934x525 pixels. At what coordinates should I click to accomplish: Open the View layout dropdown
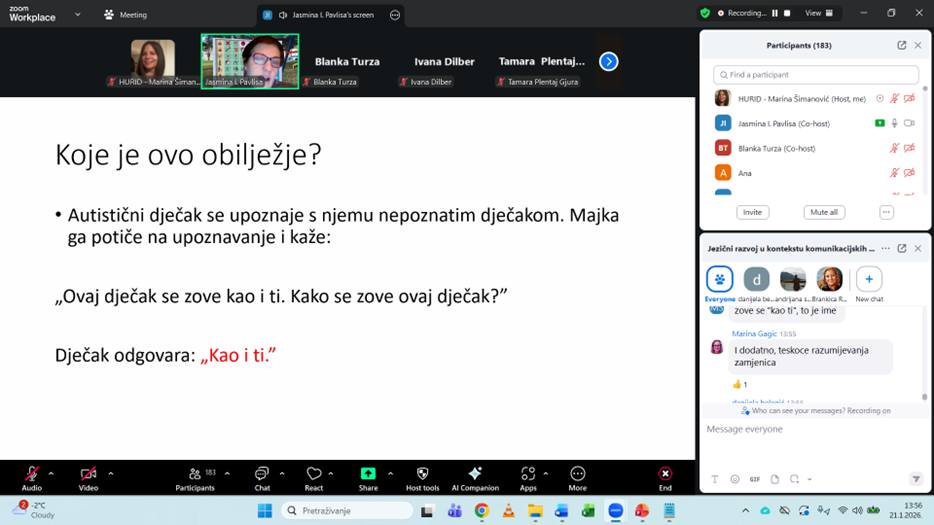point(816,13)
